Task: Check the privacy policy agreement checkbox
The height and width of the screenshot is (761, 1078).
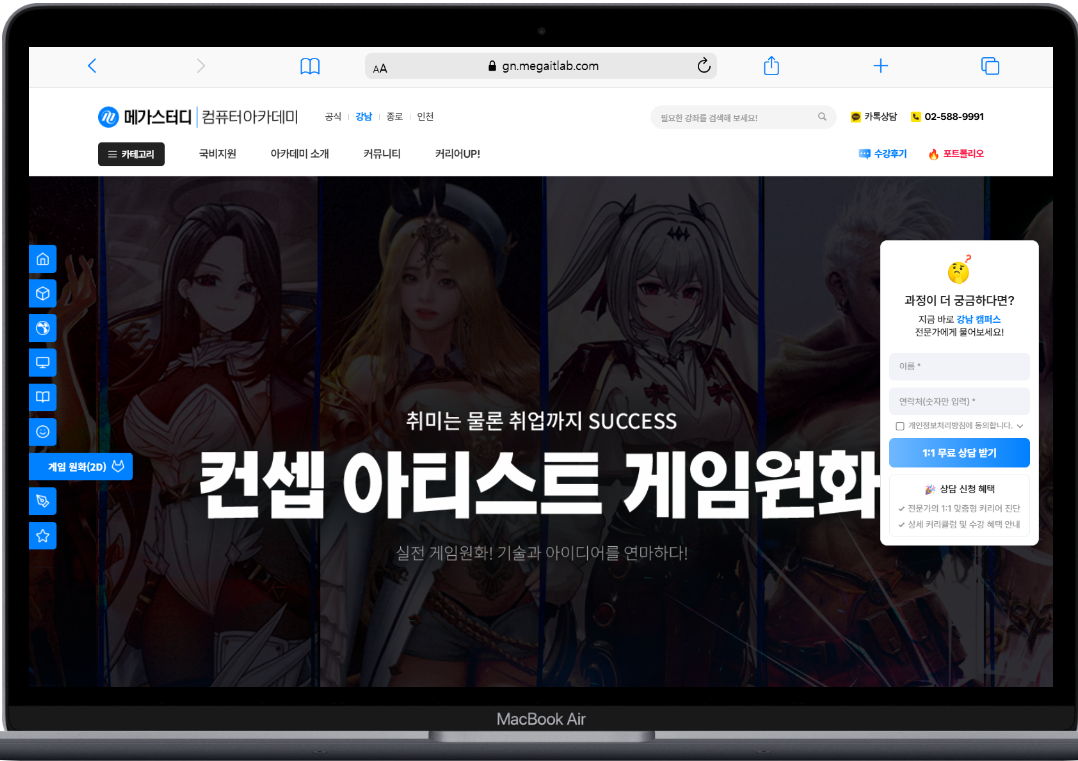Action: coord(899,426)
